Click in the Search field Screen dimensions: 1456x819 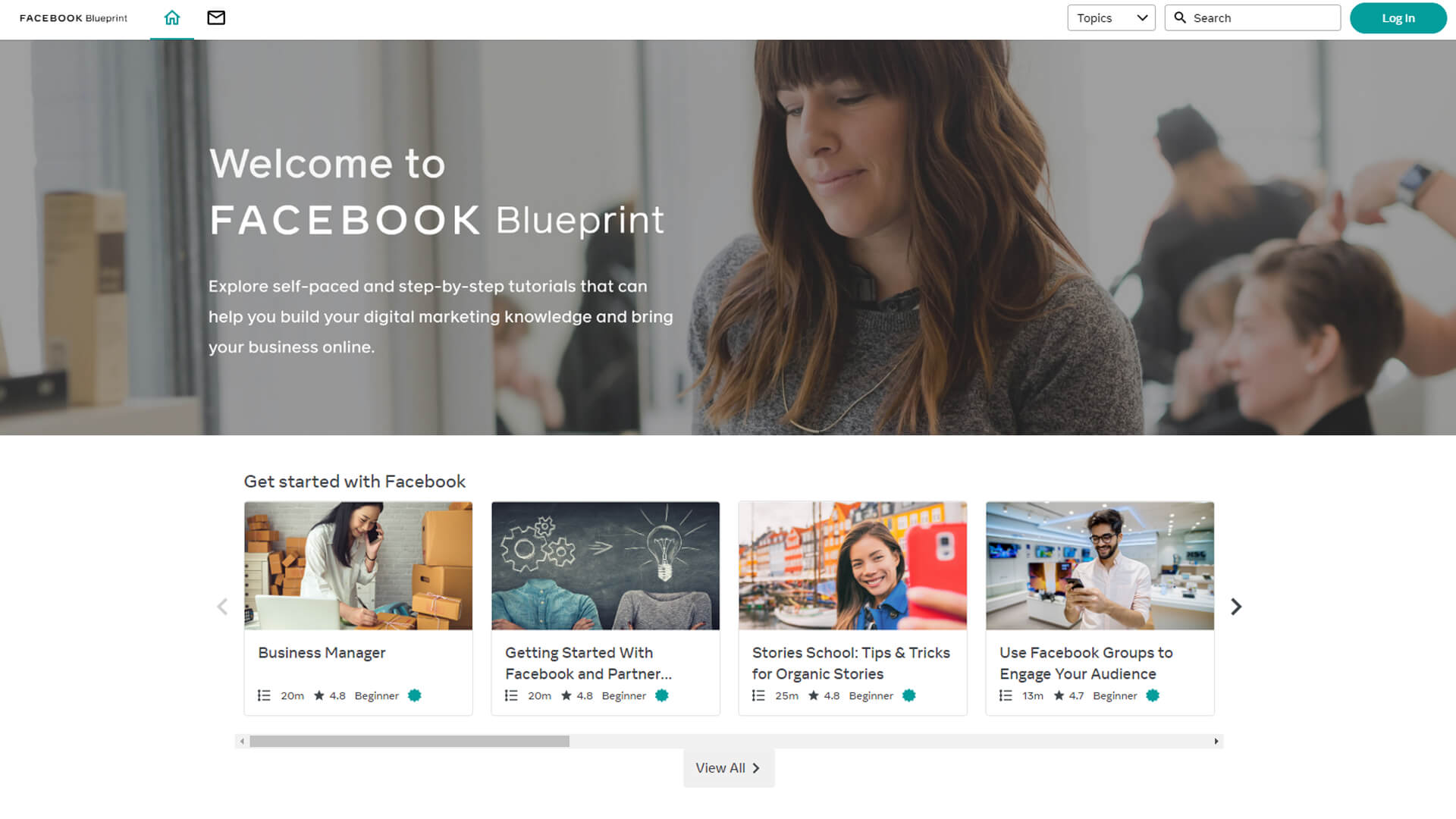[x=1253, y=17]
